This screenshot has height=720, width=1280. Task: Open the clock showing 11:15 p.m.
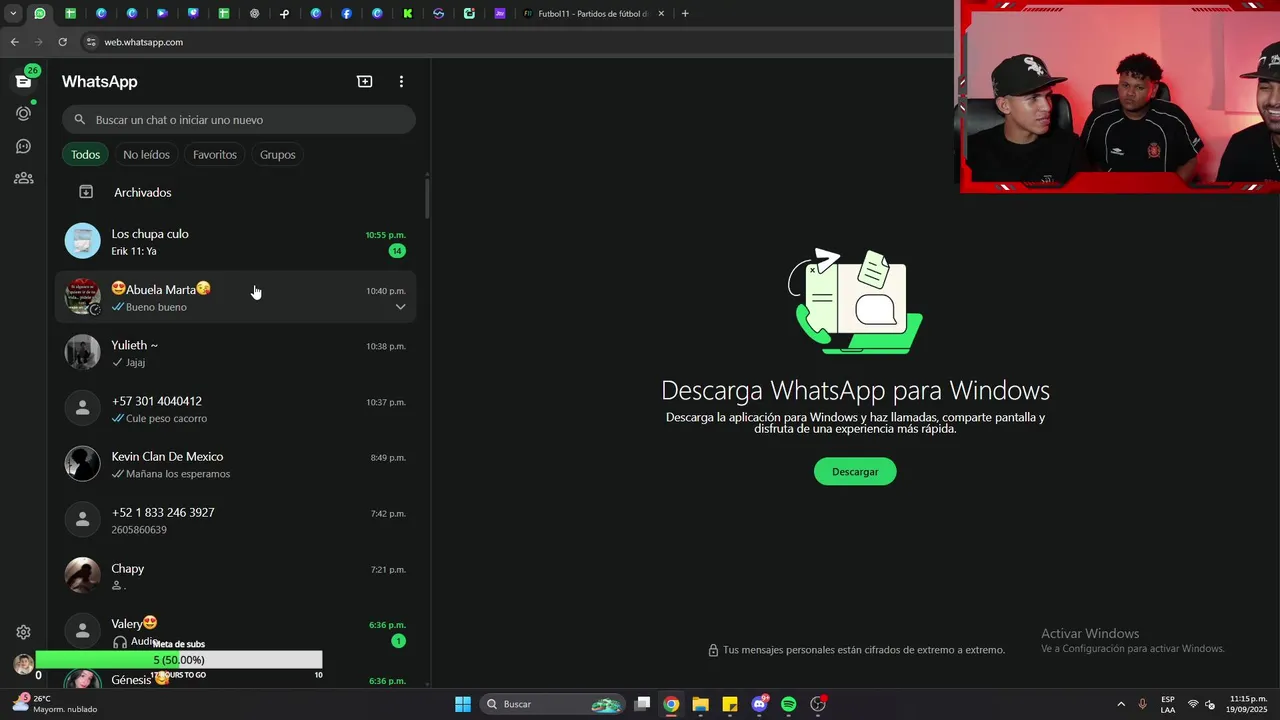pos(1247,704)
